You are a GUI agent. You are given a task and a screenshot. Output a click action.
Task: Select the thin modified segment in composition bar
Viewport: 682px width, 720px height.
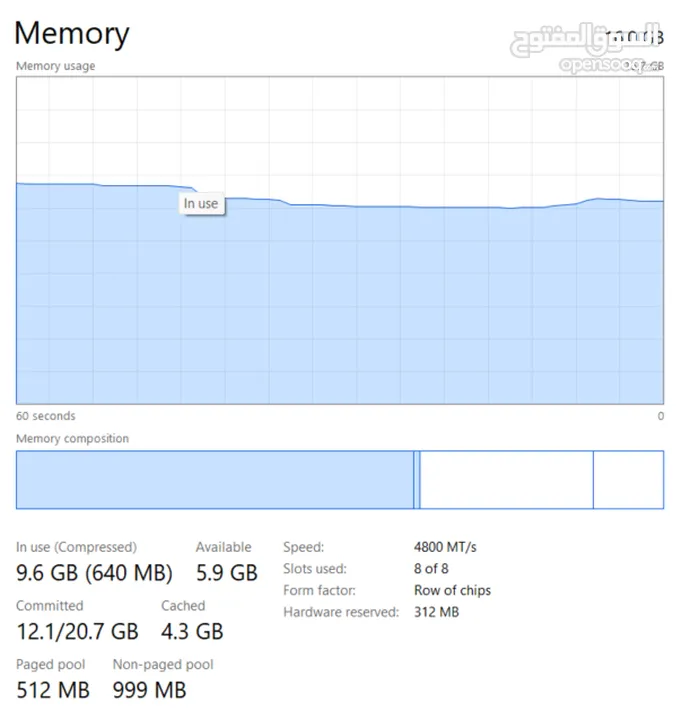417,480
